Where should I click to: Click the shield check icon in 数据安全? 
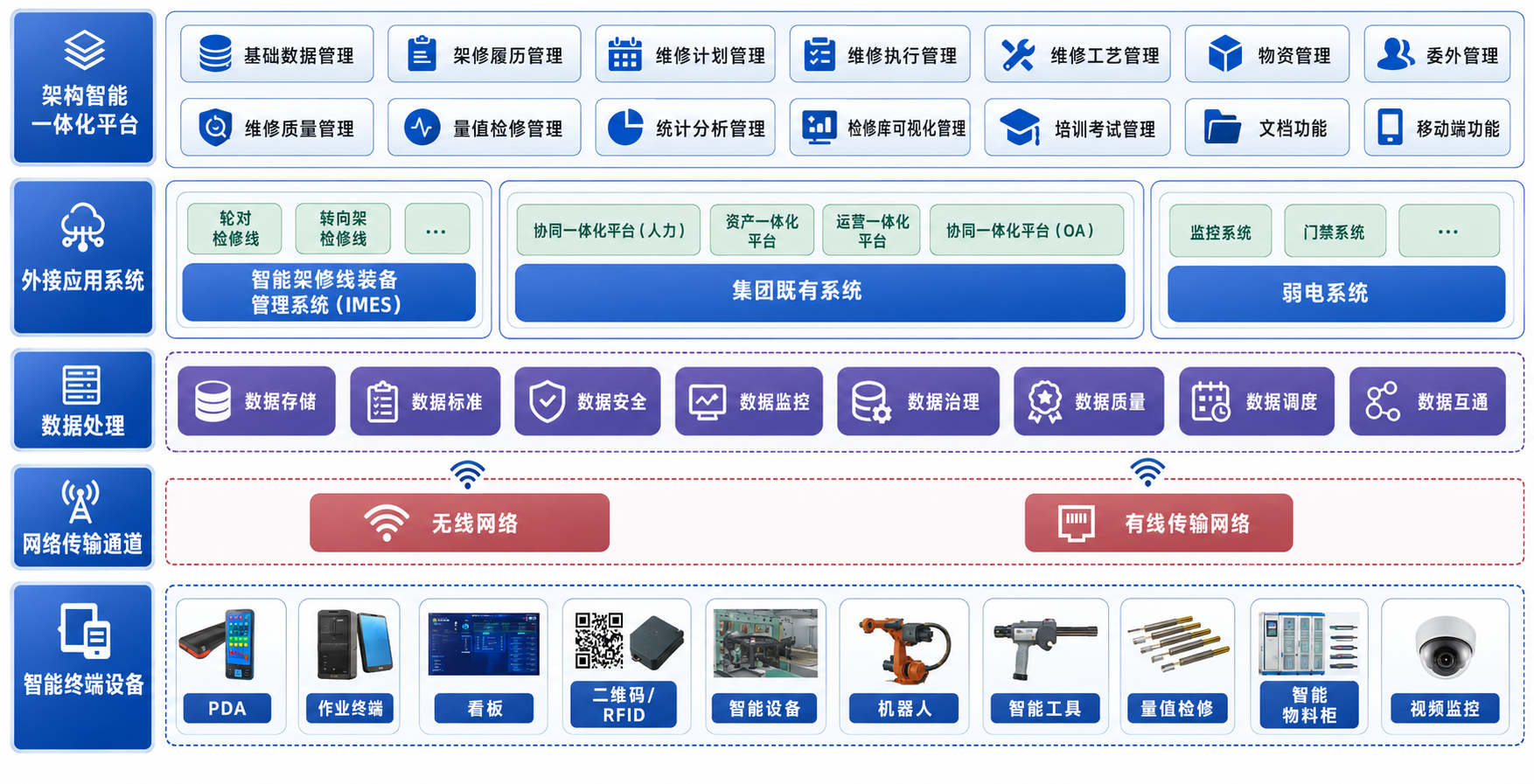point(547,402)
